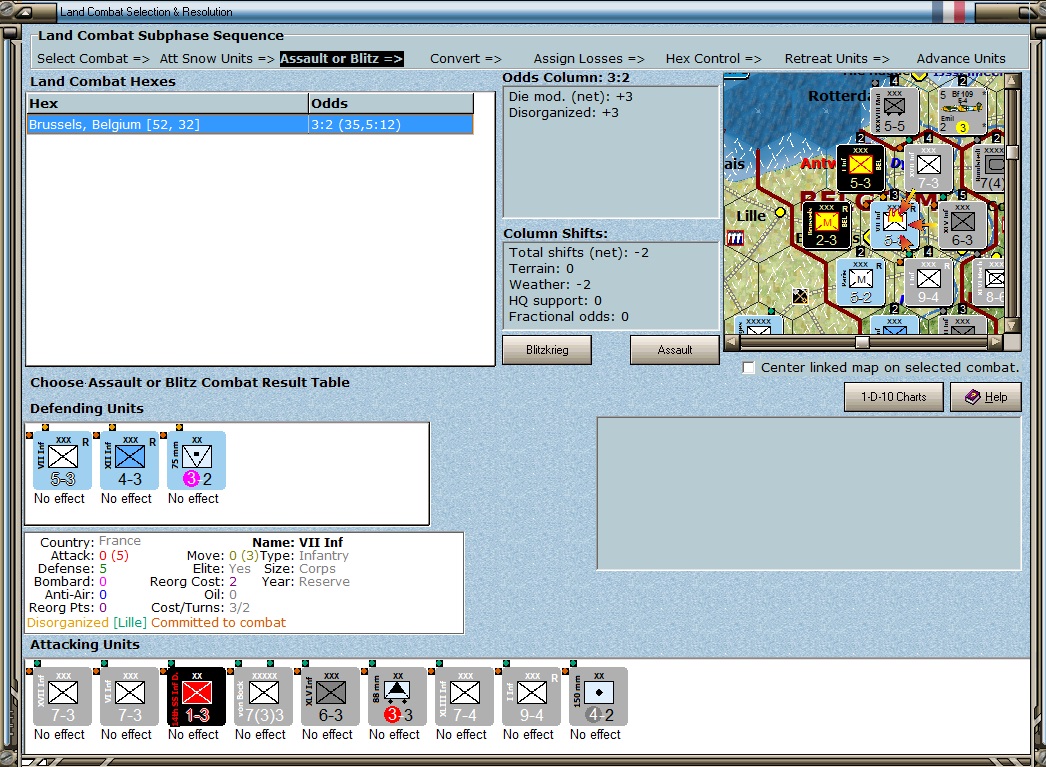Click the Blitzkrieg button
1046x767 pixels.
547,350
